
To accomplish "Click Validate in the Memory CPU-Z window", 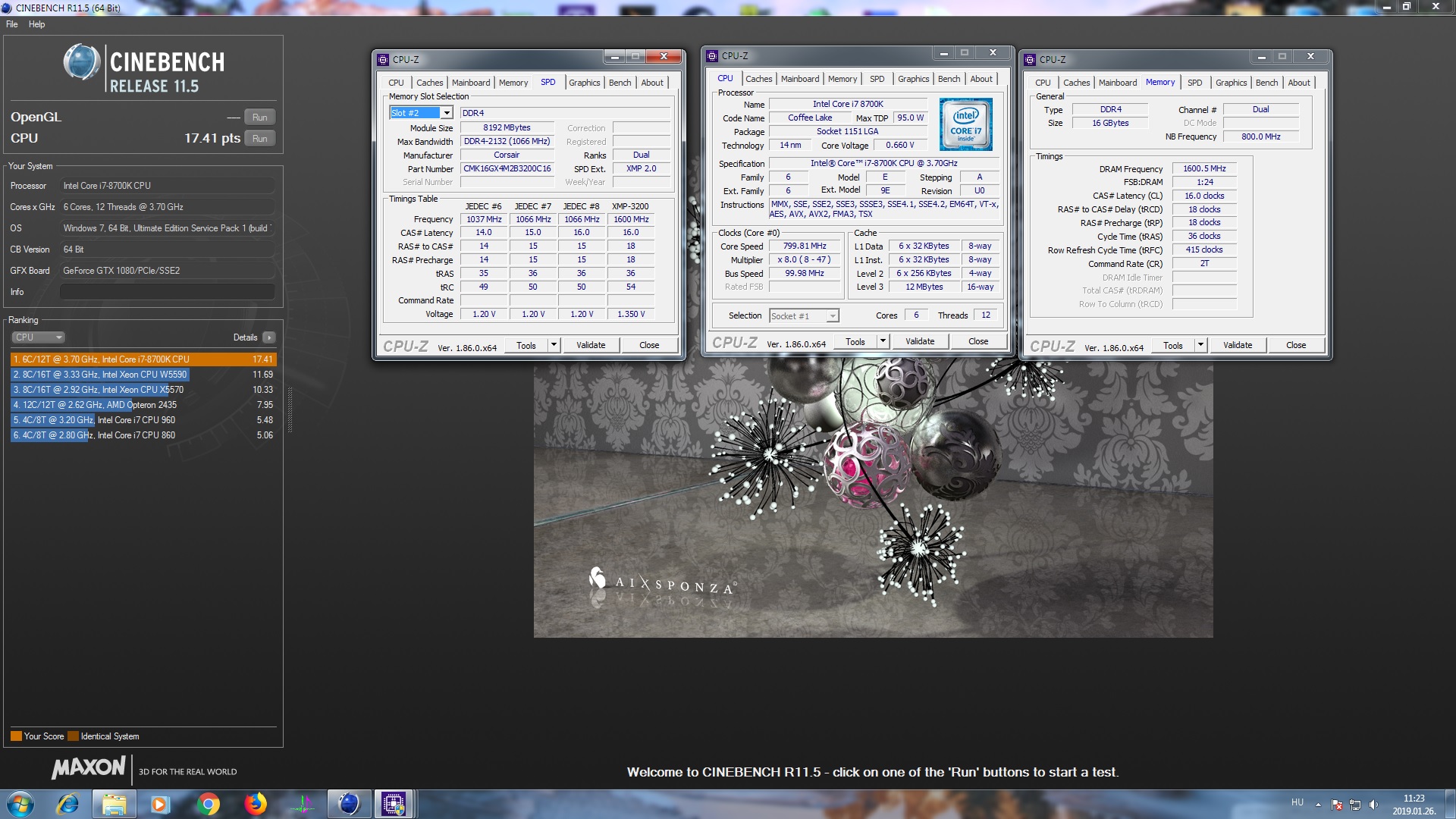I will (x=1238, y=346).
